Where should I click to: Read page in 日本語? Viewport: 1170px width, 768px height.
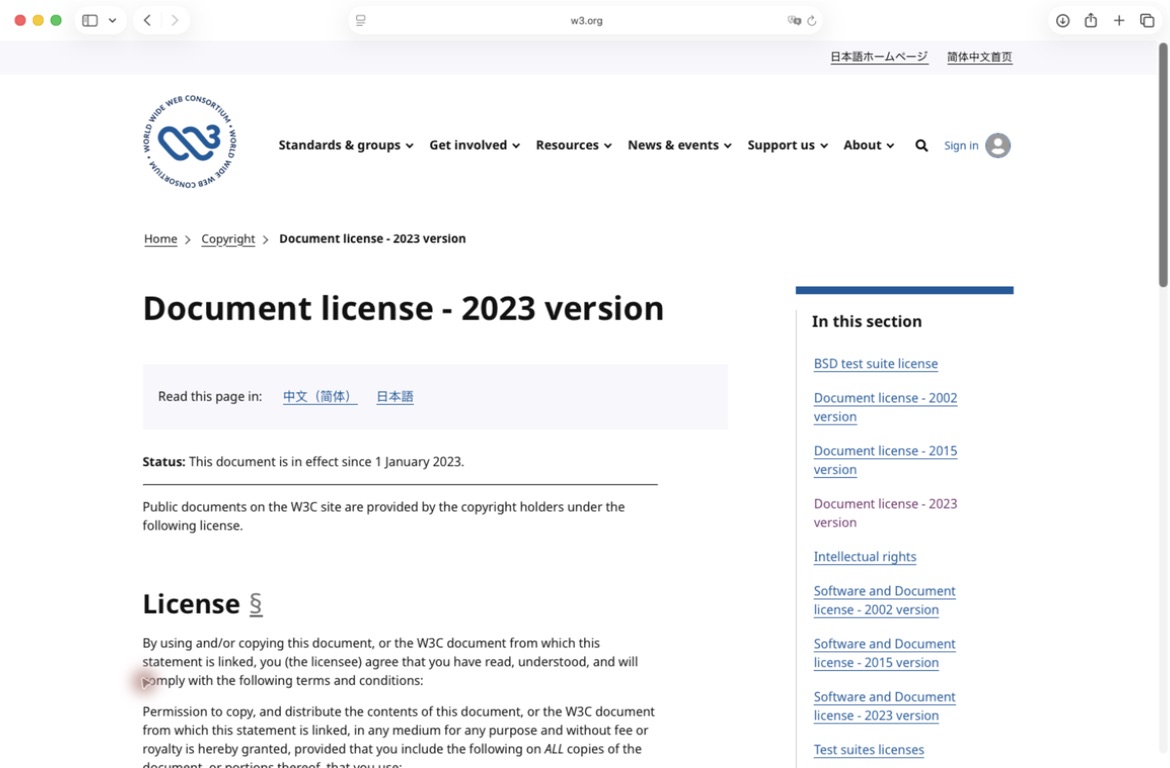coord(395,396)
